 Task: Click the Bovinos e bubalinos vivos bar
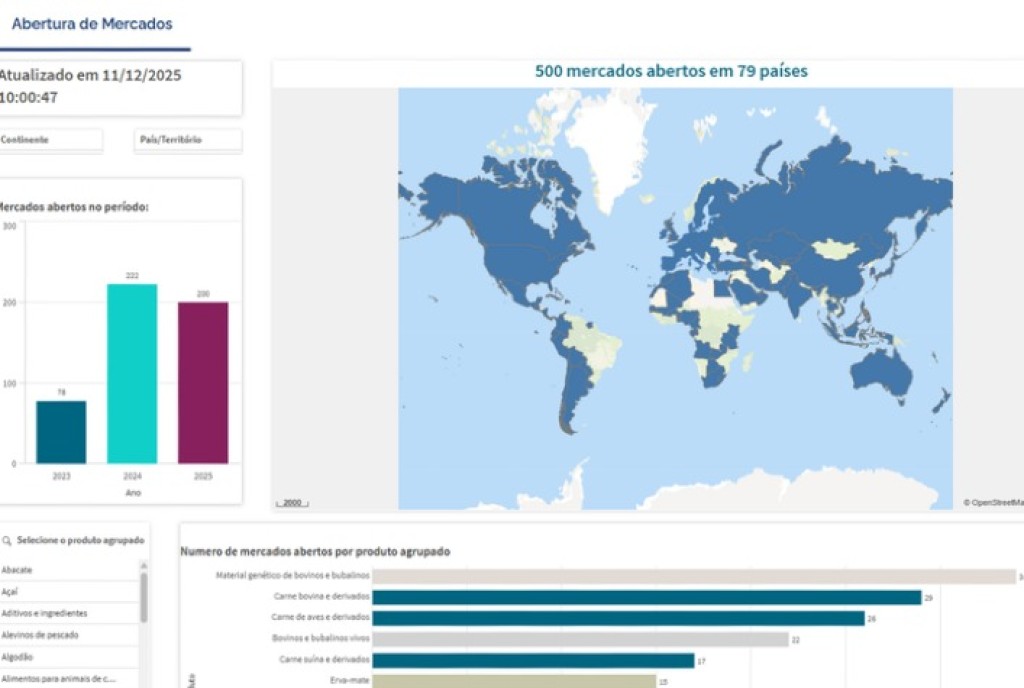tap(580, 639)
